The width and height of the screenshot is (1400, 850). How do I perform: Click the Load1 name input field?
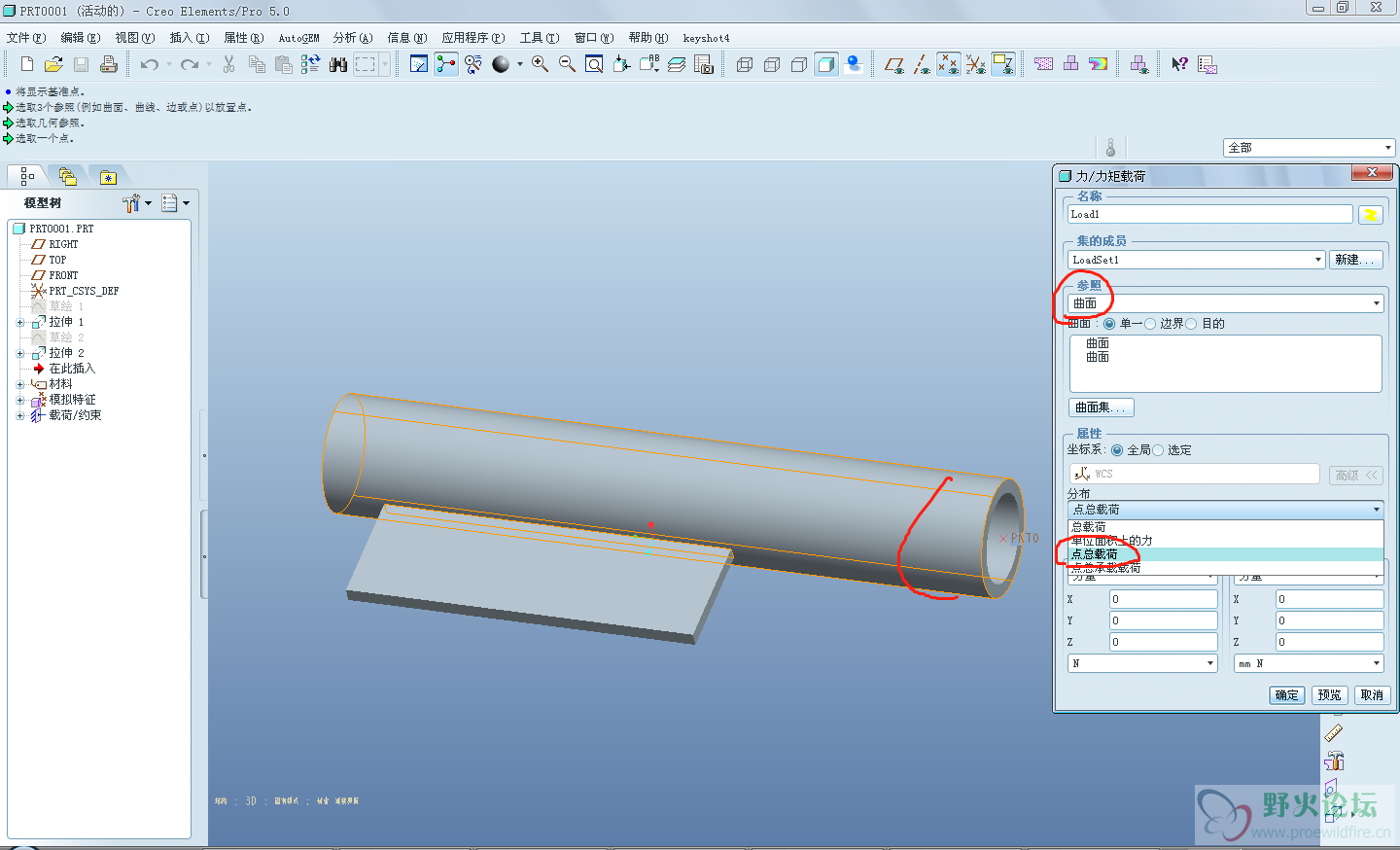point(1208,214)
